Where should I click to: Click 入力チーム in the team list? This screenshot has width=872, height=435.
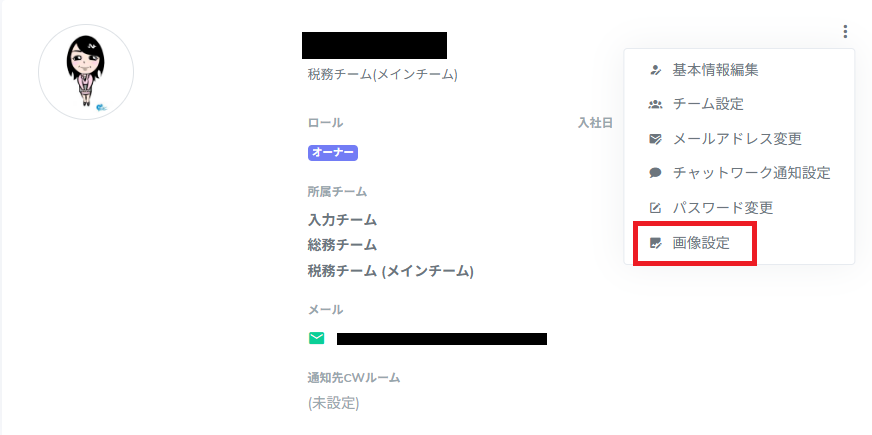(342, 219)
